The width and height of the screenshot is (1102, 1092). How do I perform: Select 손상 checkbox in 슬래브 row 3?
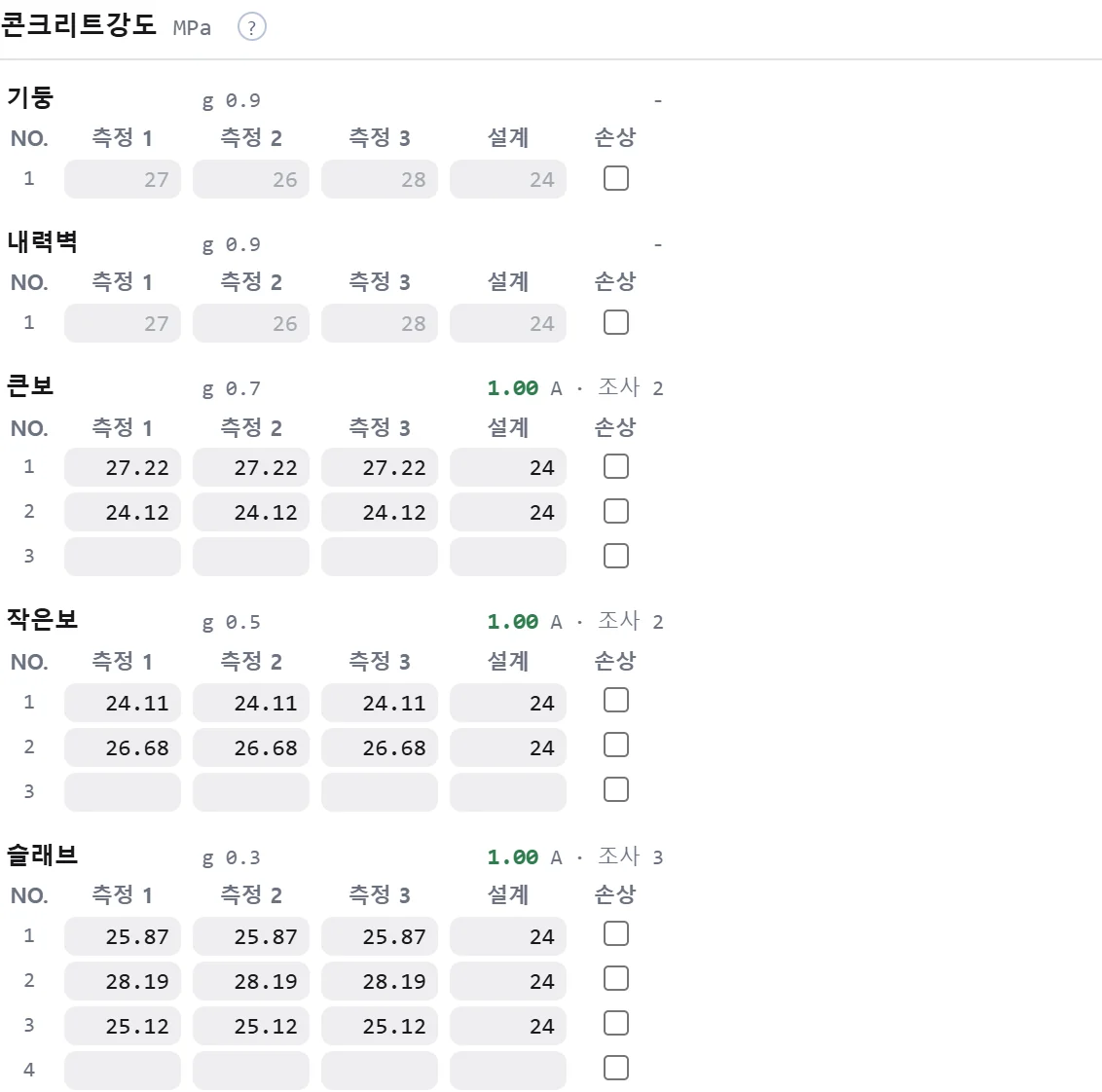(x=616, y=1024)
